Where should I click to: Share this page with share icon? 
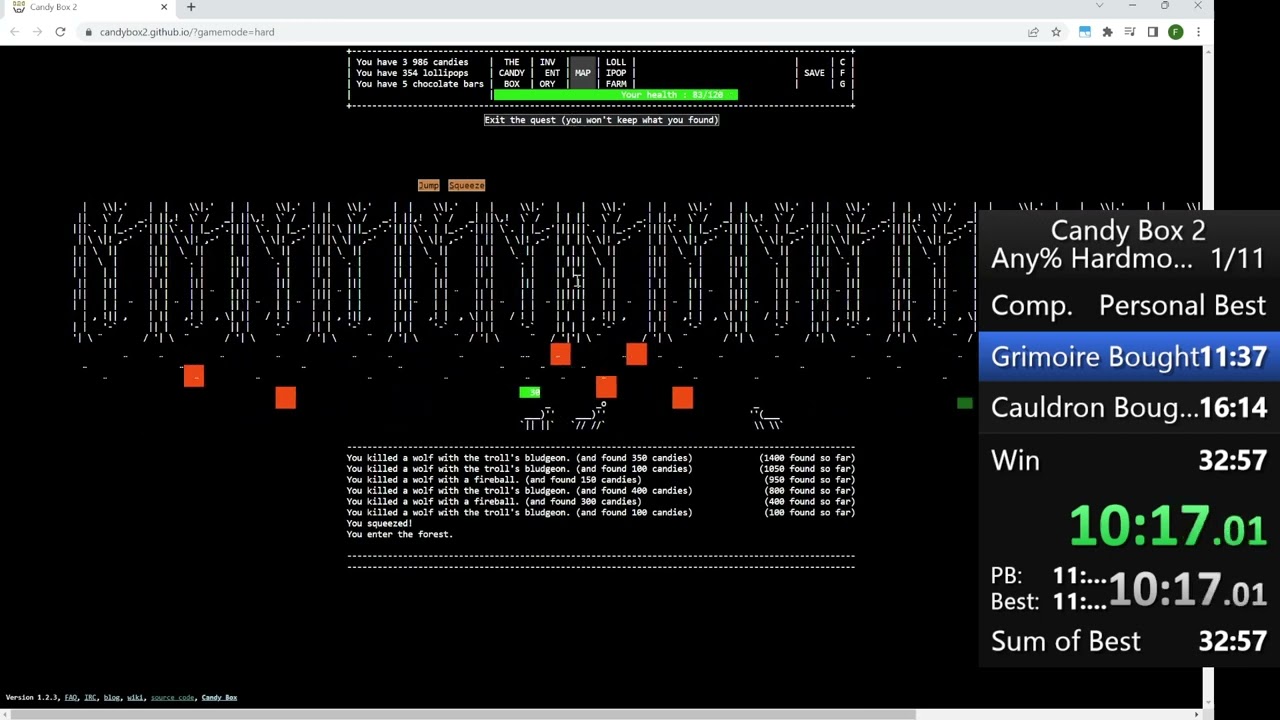click(1033, 32)
